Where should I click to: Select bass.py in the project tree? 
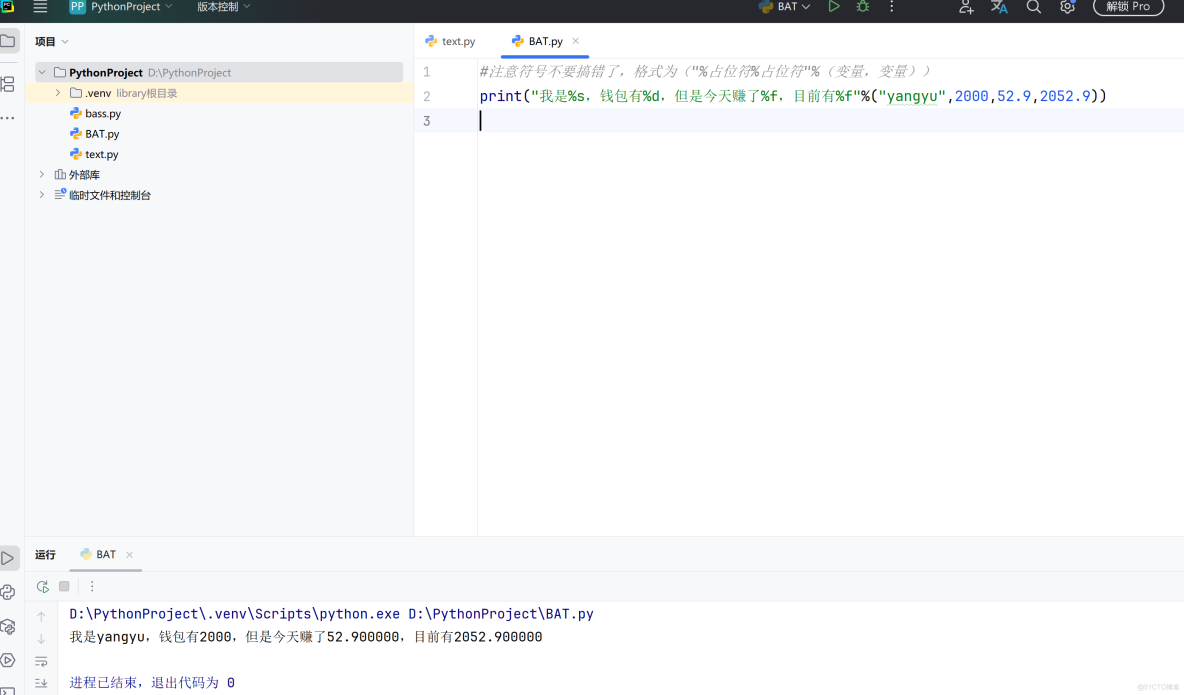pyautogui.click(x=103, y=113)
